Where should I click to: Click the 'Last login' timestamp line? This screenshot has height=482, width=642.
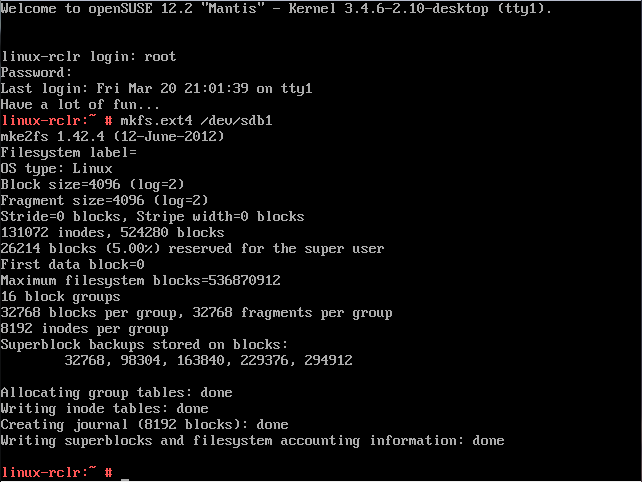coord(156,88)
